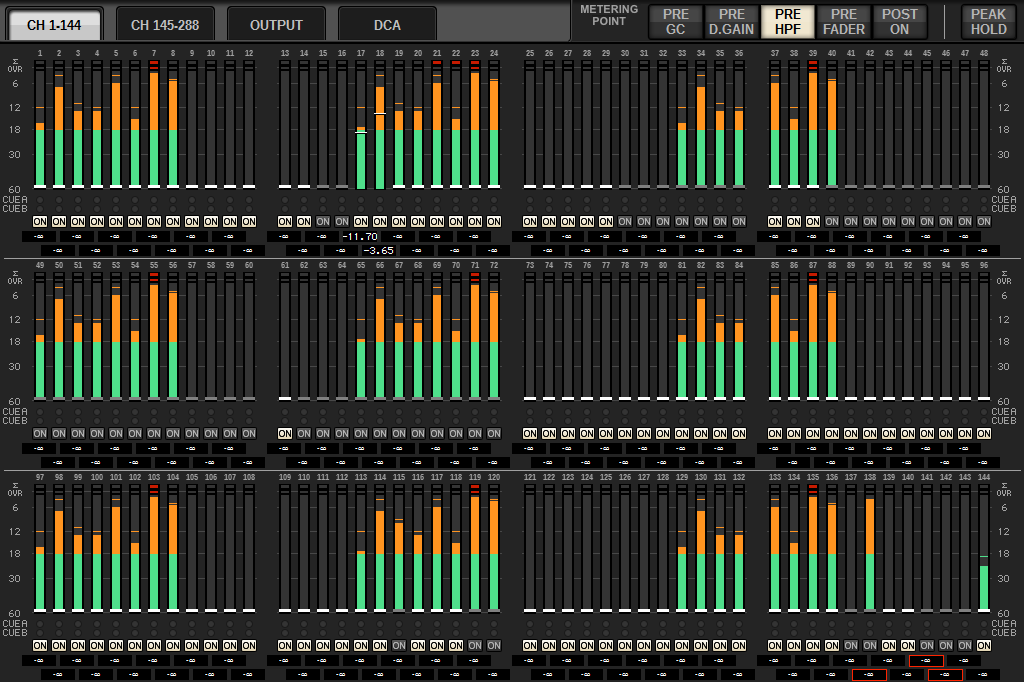
Task: Toggle channel 1 ON button
Action: (x=40, y=221)
